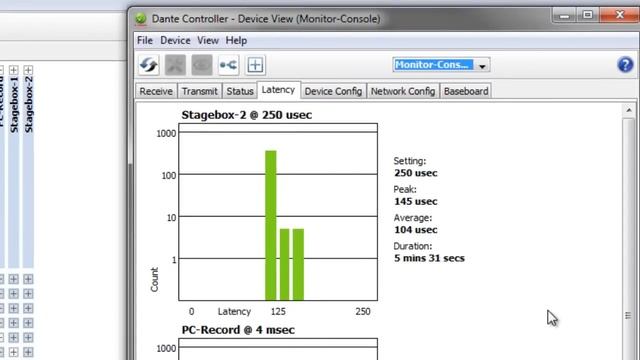Switch to the Status tab
This screenshot has height=360, width=640.
coord(240,91)
